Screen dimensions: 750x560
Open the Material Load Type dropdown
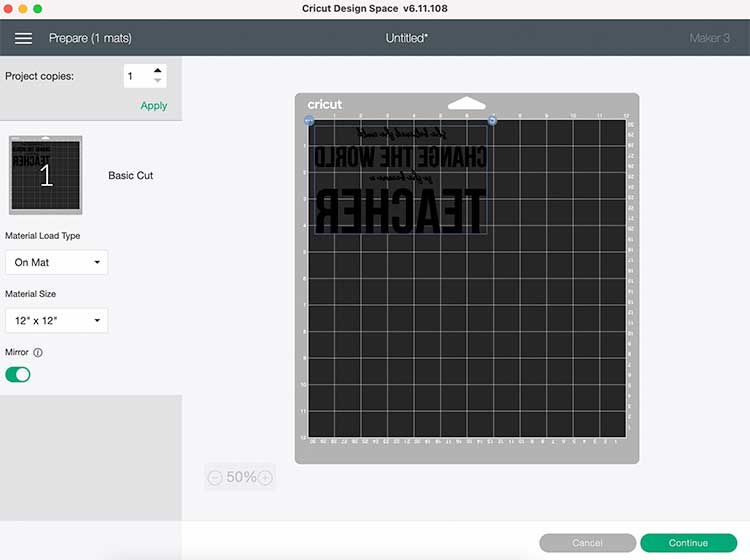coord(56,262)
